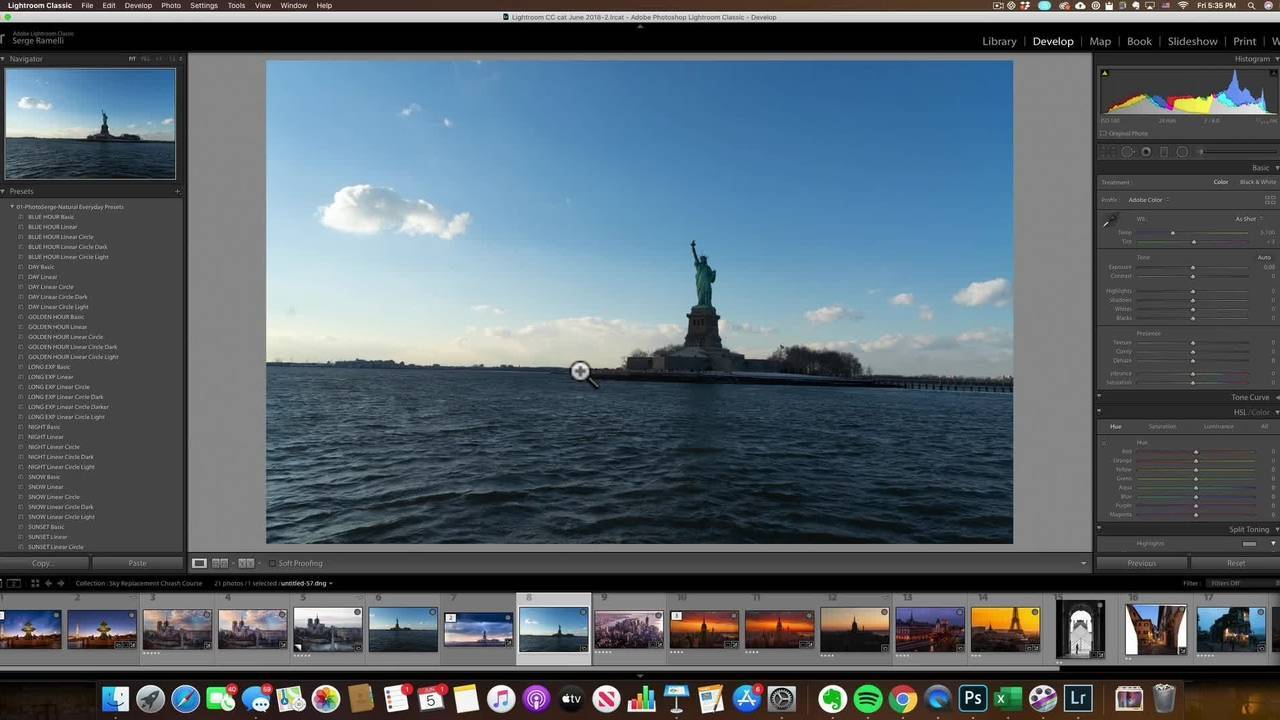
Task: Collapse the Basic panel
Action: pyautogui.click(x=1276, y=167)
